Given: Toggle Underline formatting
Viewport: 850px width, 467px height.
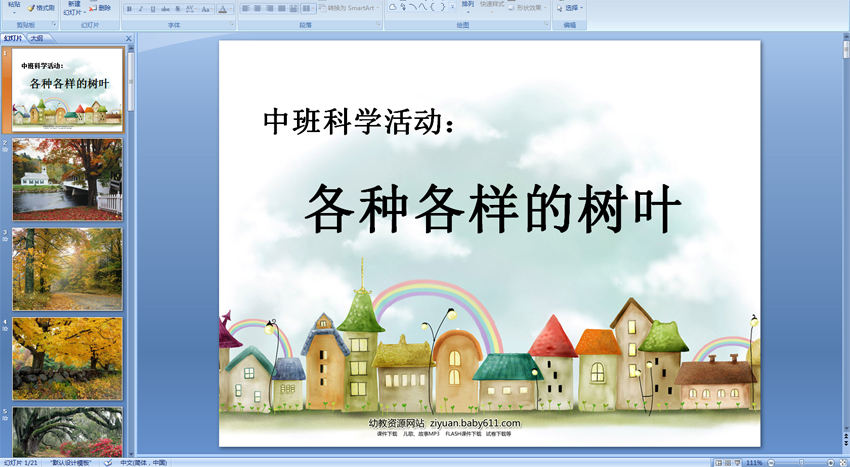Looking at the screenshot, I should click(152, 9).
